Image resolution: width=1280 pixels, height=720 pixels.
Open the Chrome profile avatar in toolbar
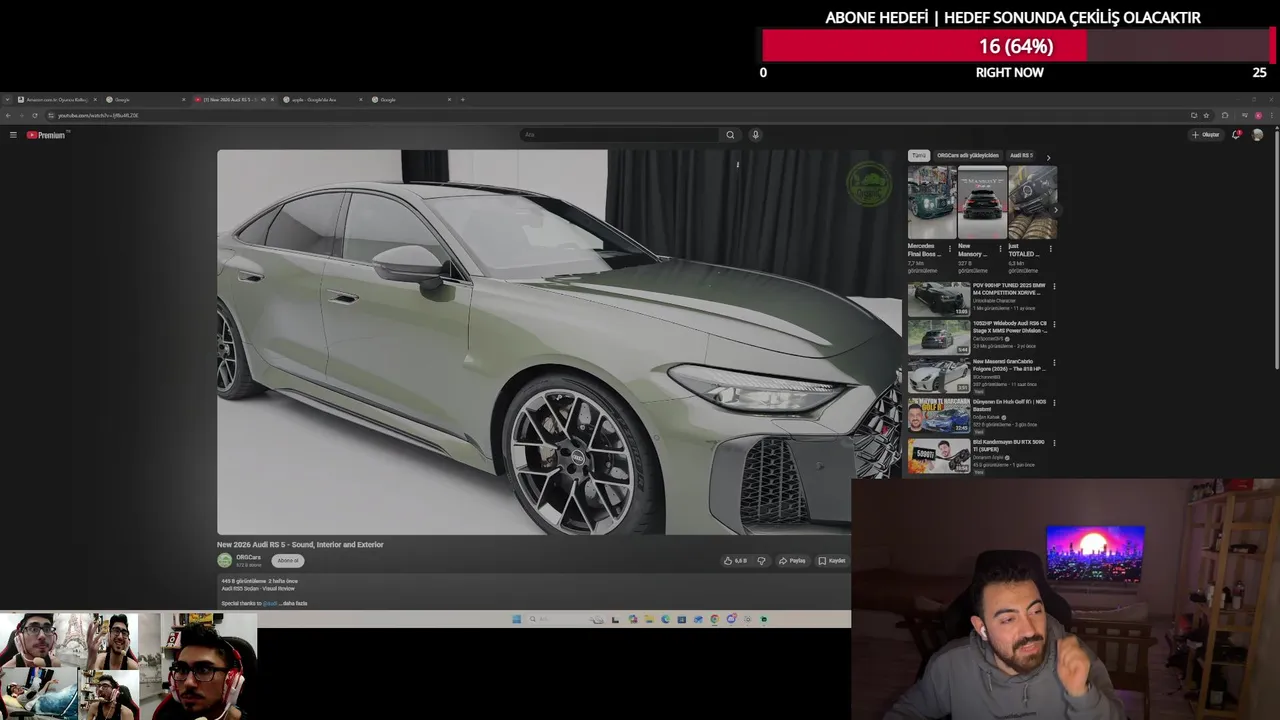[1258, 115]
